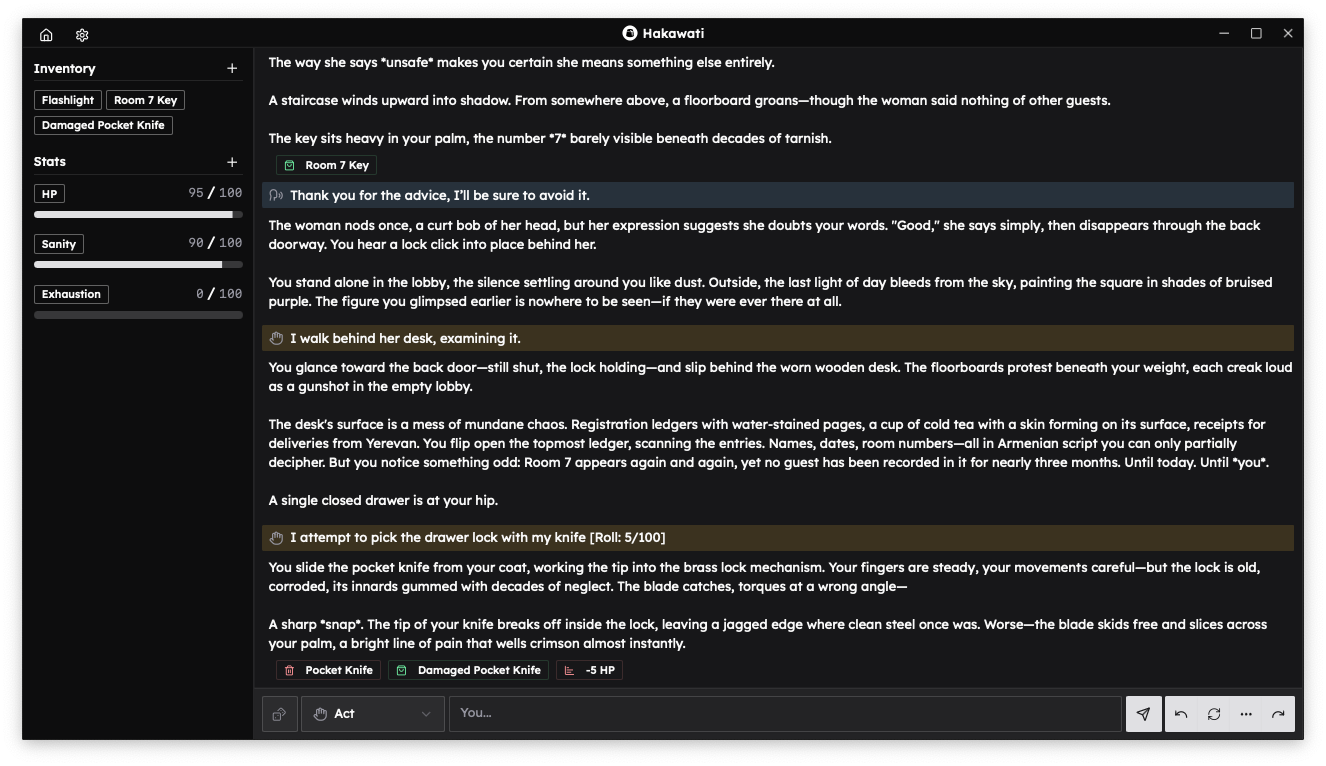Image resolution: width=1326 pixels, height=766 pixels.
Task: Focus the "You..." message input field
Action: tap(785, 714)
